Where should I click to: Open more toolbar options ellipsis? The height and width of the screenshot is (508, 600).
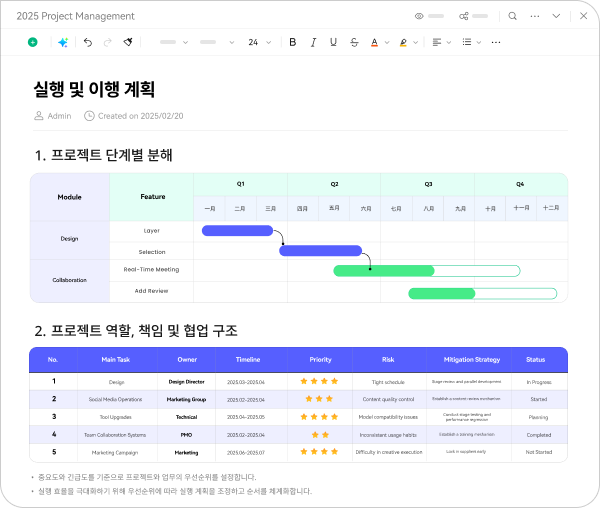pos(496,42)
